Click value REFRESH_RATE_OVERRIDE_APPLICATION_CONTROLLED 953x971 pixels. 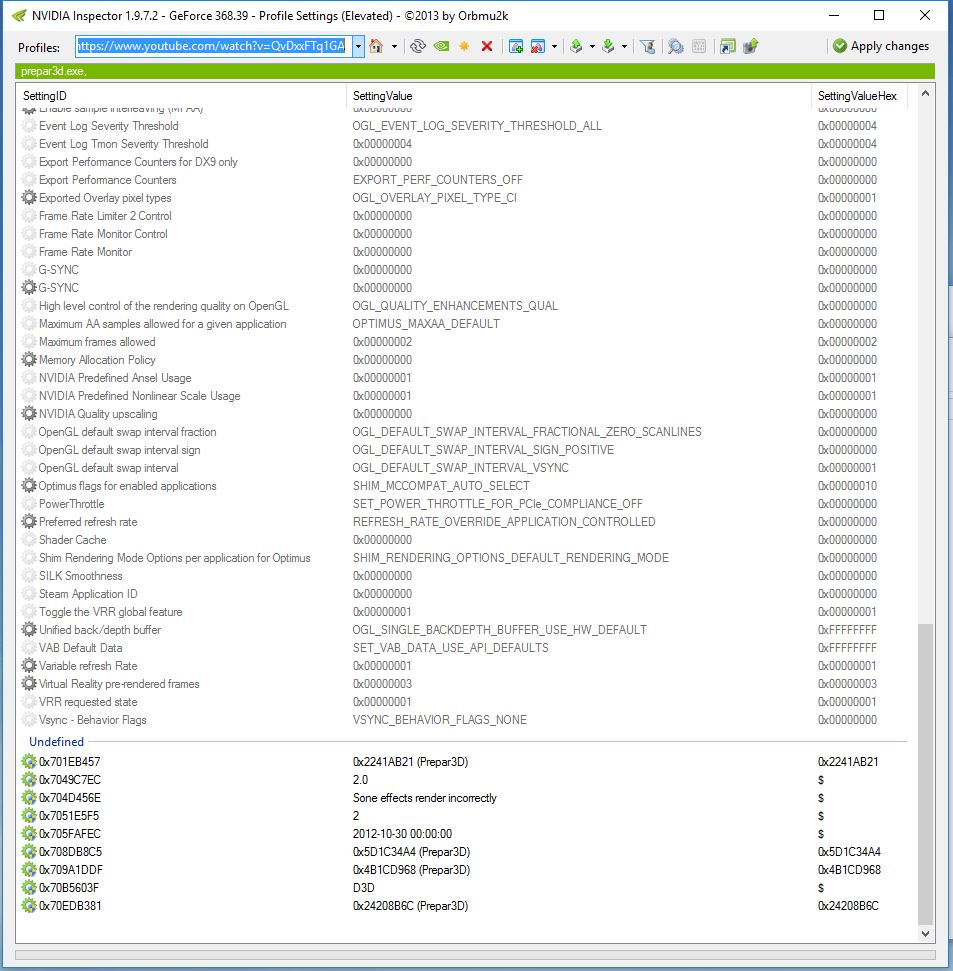(x=503, y=521)
